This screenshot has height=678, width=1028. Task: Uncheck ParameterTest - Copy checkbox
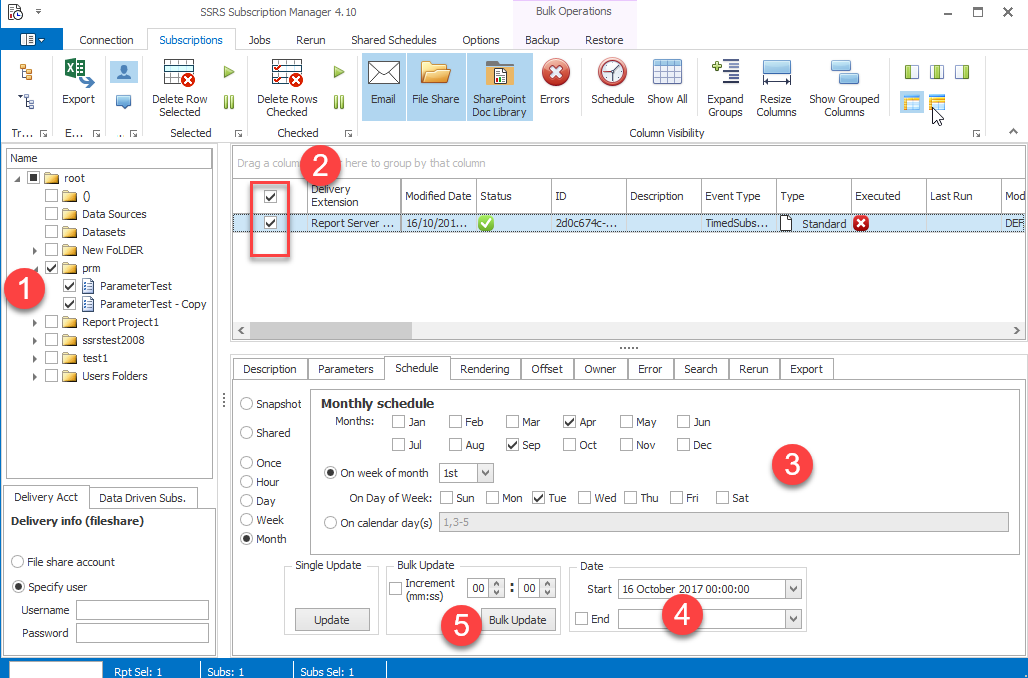tap(69, 304)
